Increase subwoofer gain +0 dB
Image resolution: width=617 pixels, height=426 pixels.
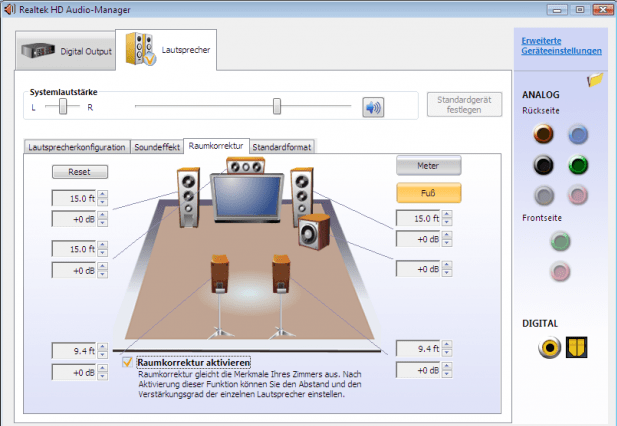coord(447,264)
